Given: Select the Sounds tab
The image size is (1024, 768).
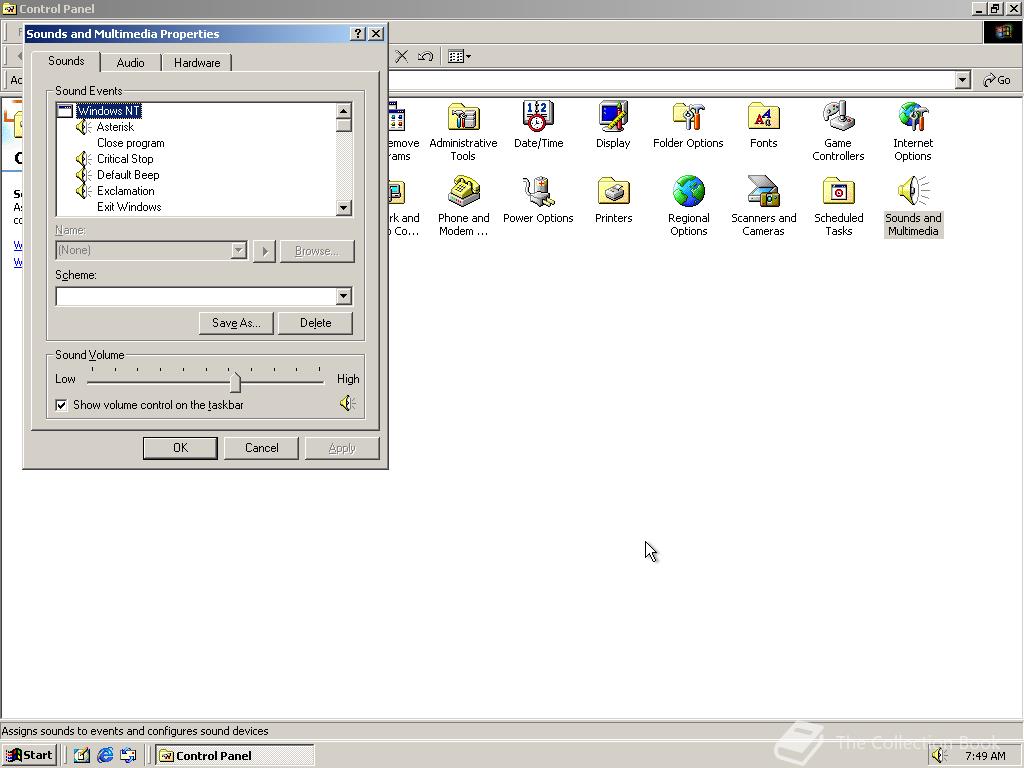Looking at the screenshot, I should click(x=66, y=61).
